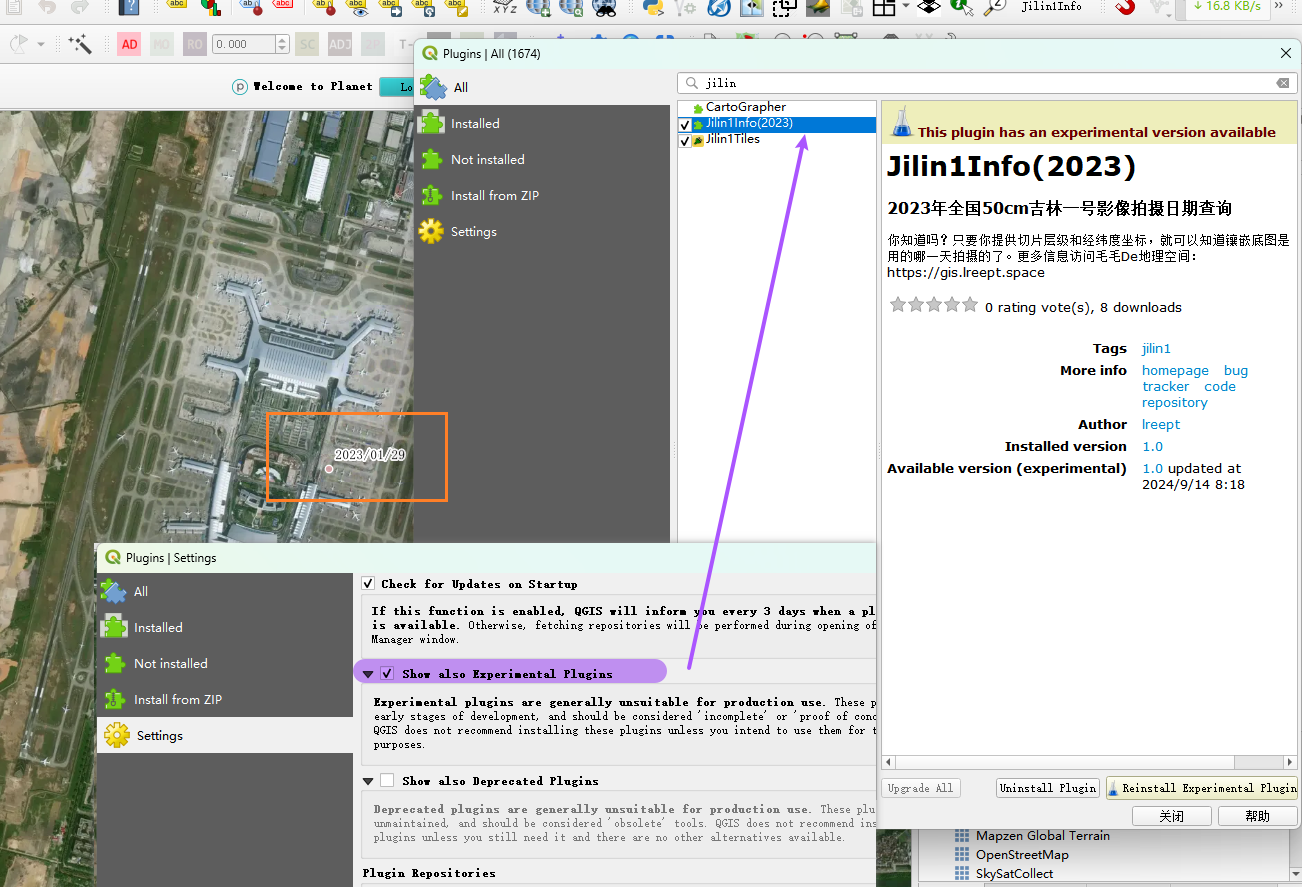Collapse the Deprecated Plugins section triangle

click(369, 781)
